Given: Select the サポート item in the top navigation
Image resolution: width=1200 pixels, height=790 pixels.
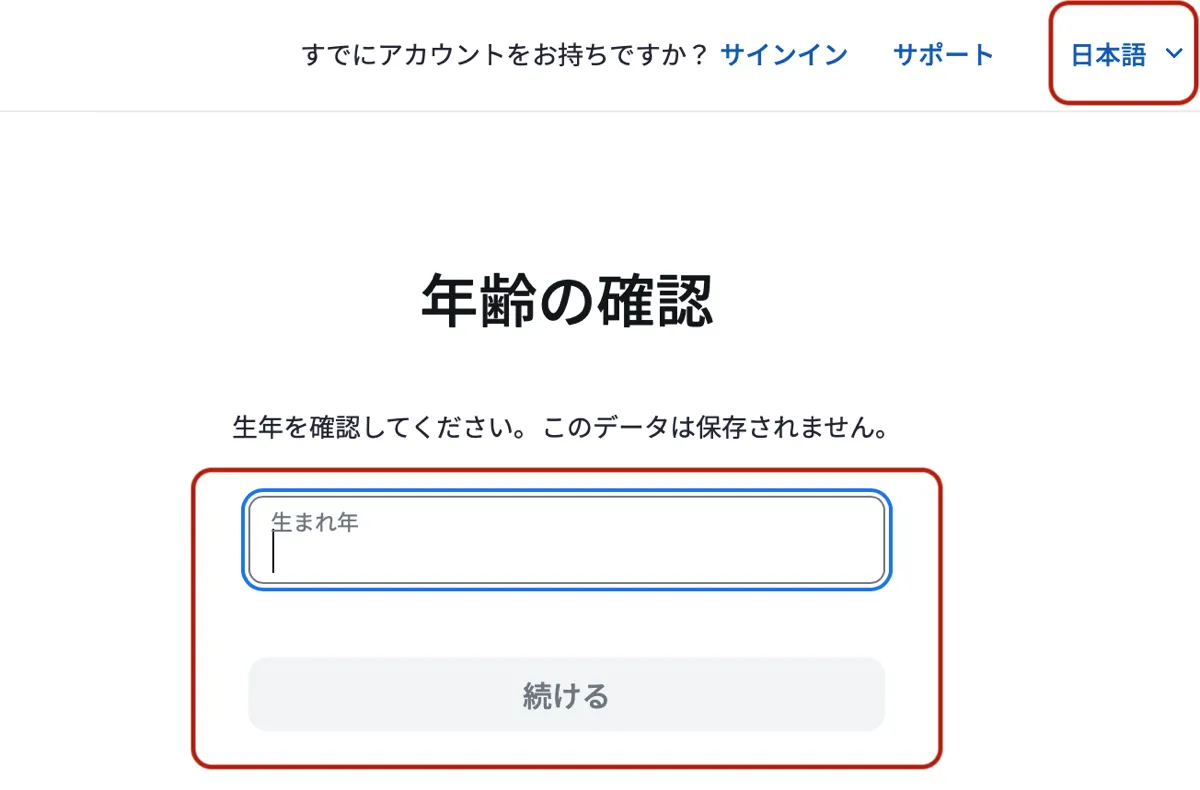Looking at the screenshot, I should point(943,54).
